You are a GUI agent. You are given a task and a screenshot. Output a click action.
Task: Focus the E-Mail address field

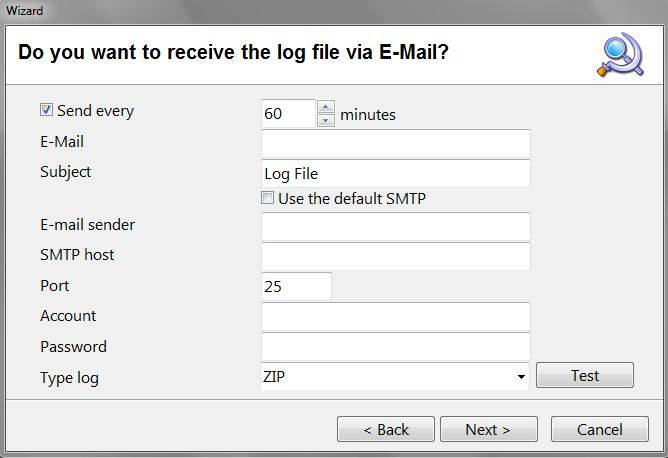pos(395,143)
